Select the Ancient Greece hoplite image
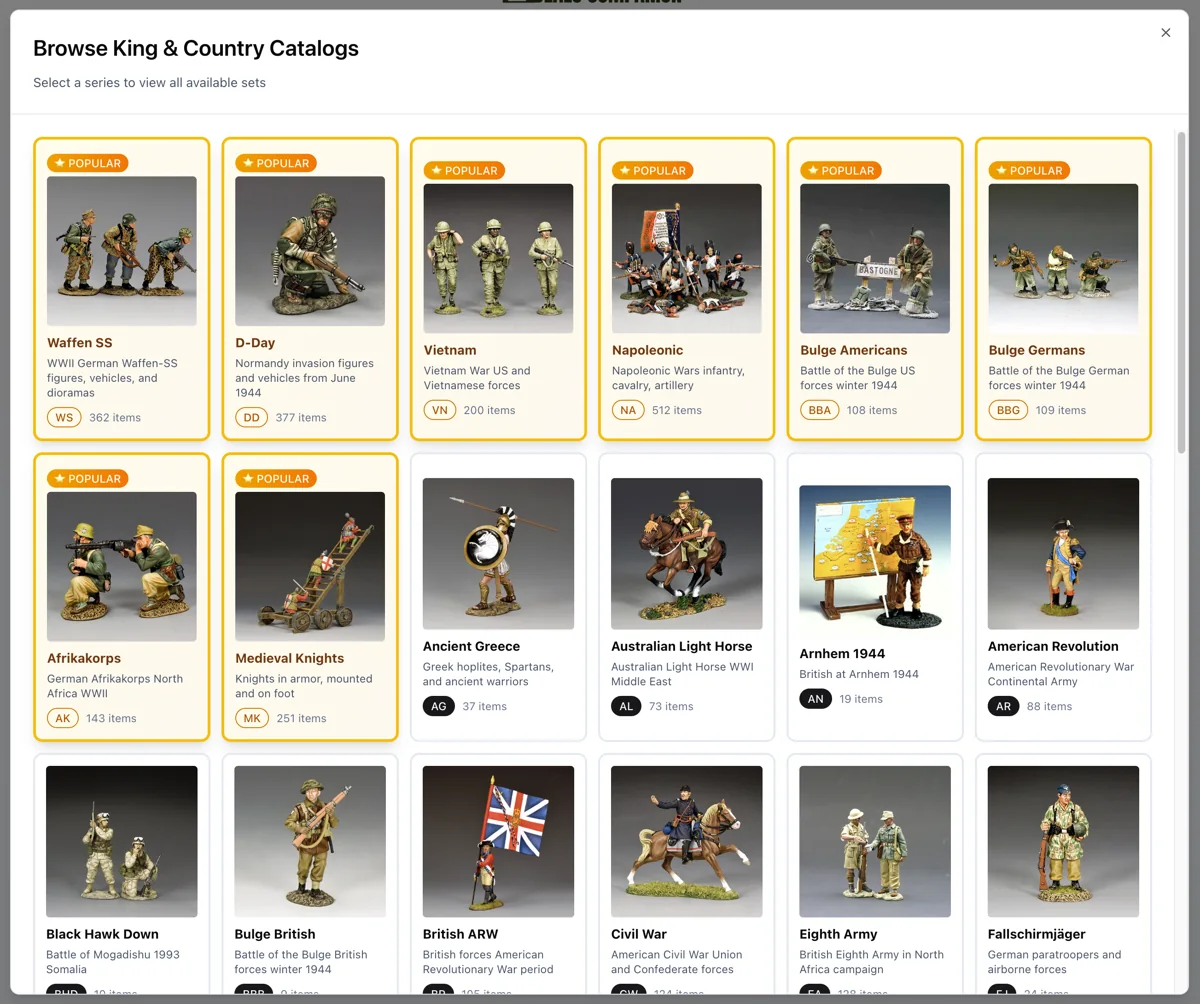Screen dimensions: 1200x1004 (498, 553)
